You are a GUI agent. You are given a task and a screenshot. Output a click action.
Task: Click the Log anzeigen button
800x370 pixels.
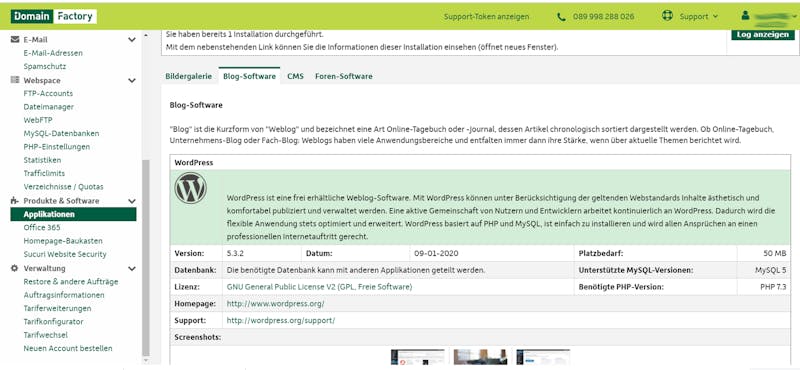(x=763, y=35)
